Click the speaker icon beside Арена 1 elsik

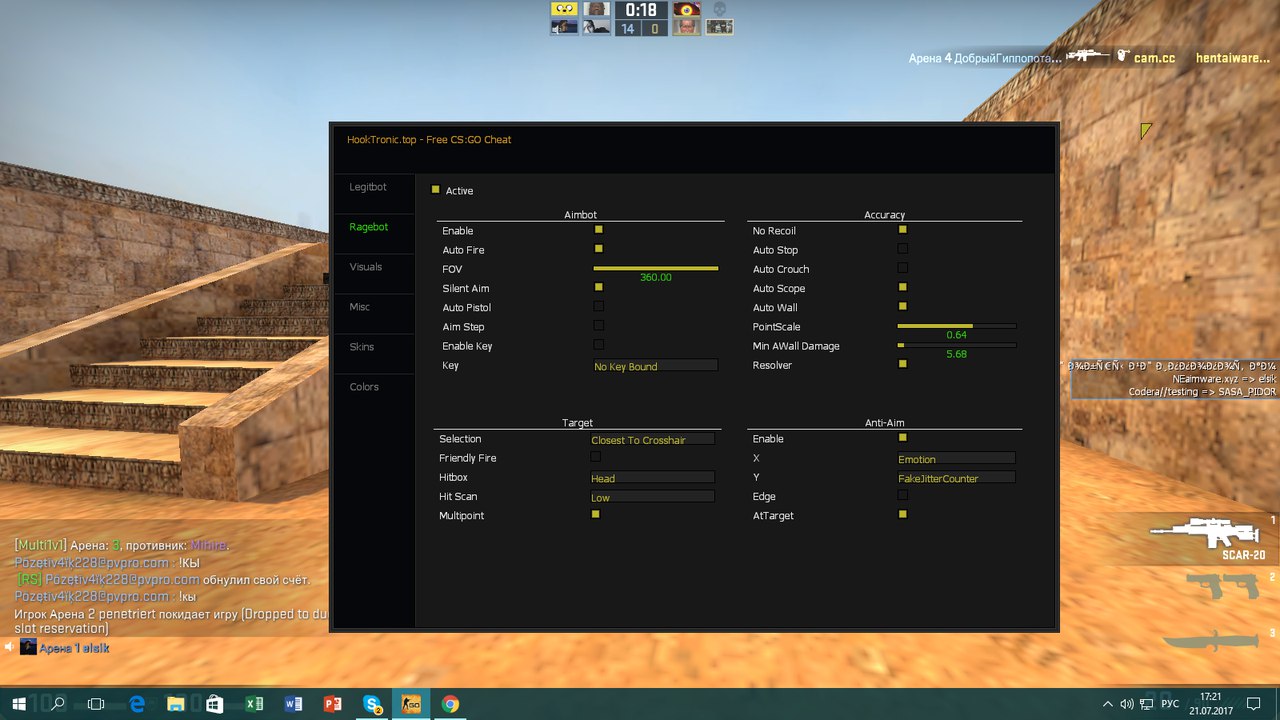[8, 648]
